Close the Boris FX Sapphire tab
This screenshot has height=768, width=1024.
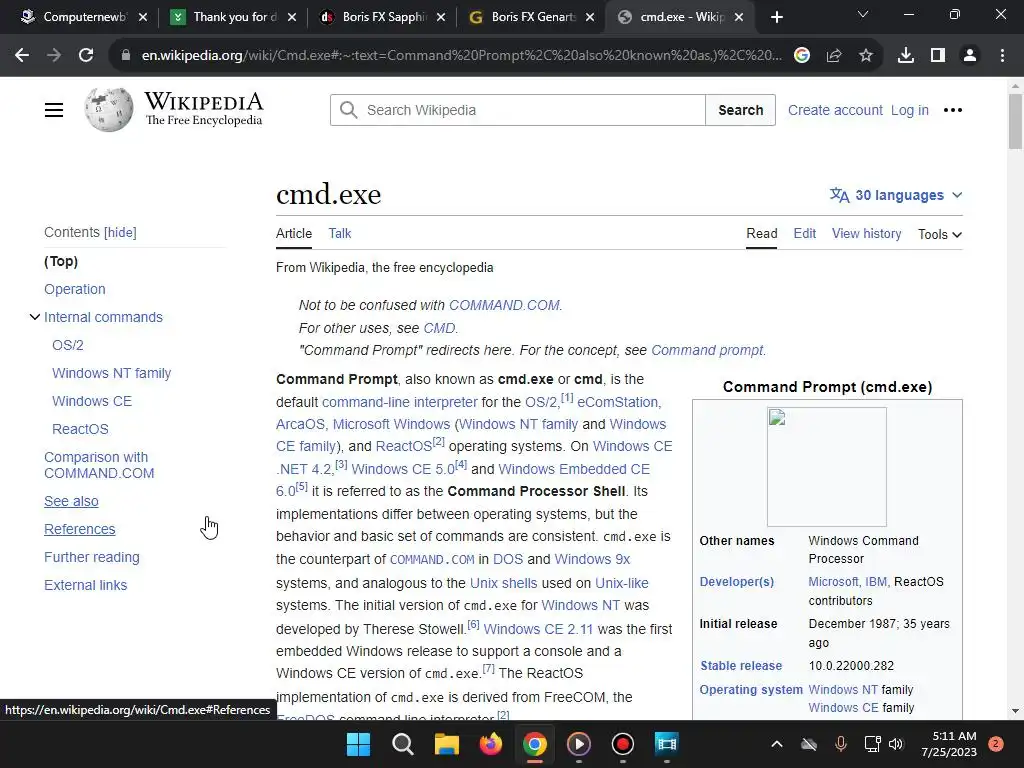tap(441, 17)
